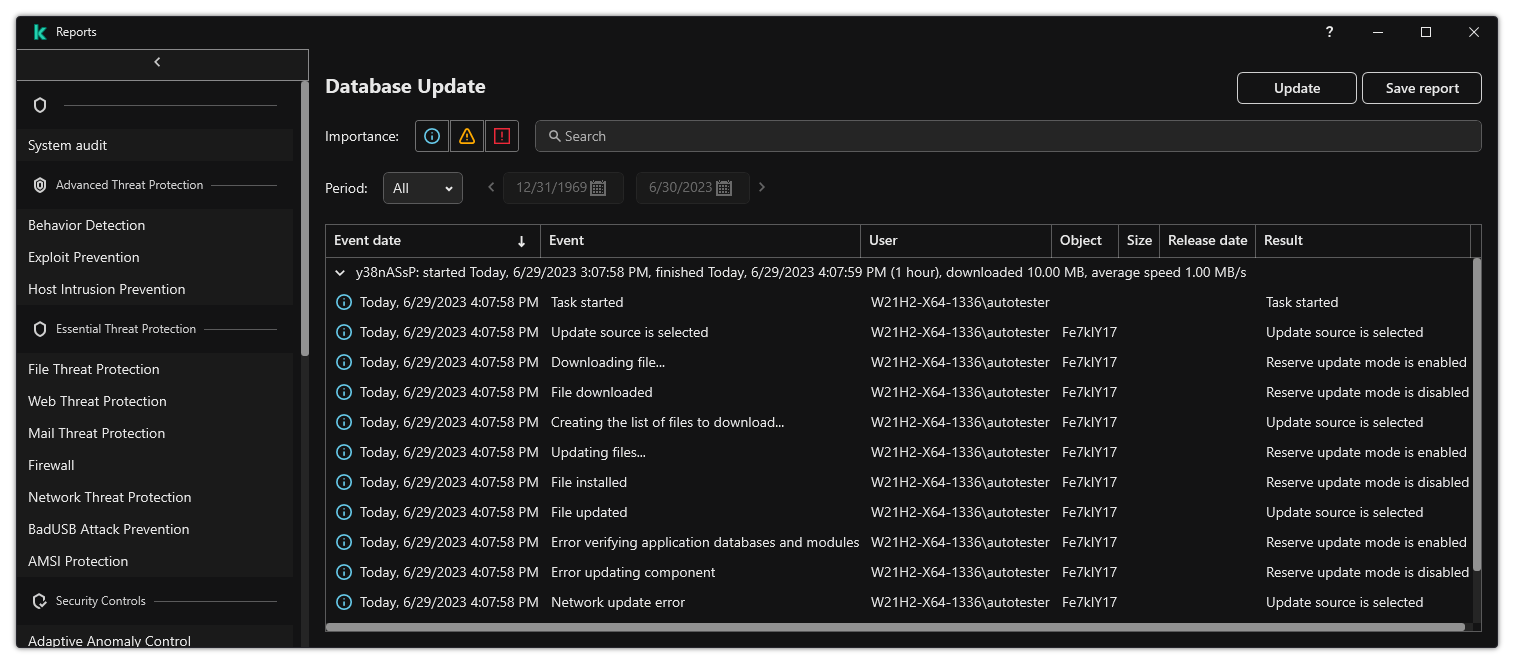Click the Advanced Threat Protection shield icon
1514x664 pixels.
[x=39, y=184]
